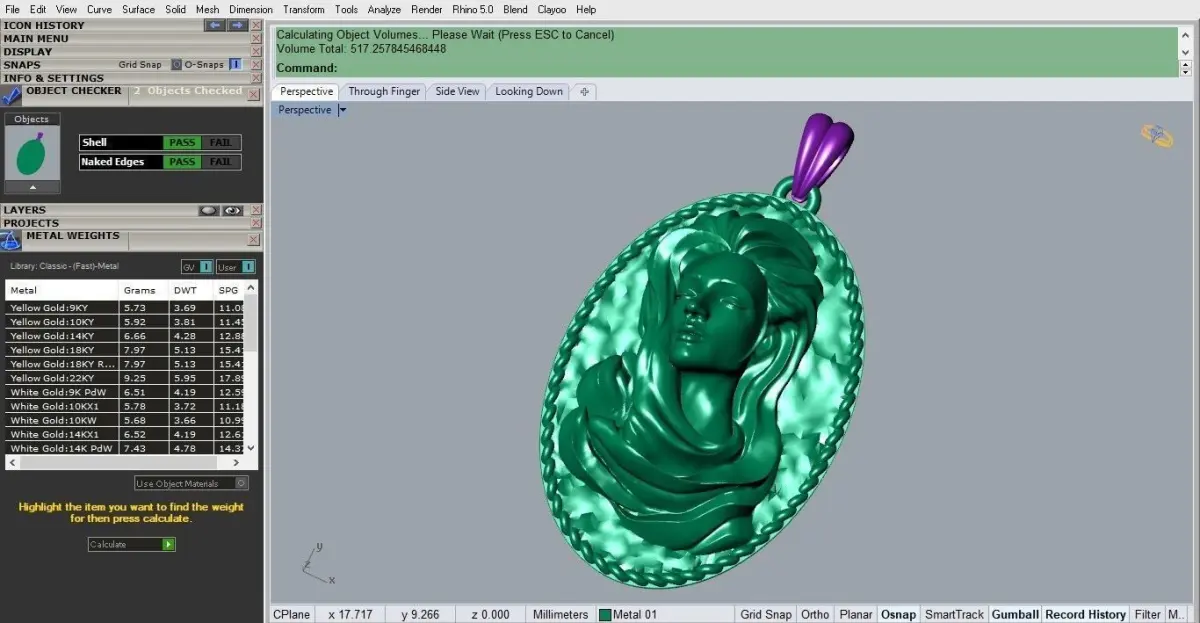
Task: Collapse the Objects thumbnail arrow
Action: [32, 187]
